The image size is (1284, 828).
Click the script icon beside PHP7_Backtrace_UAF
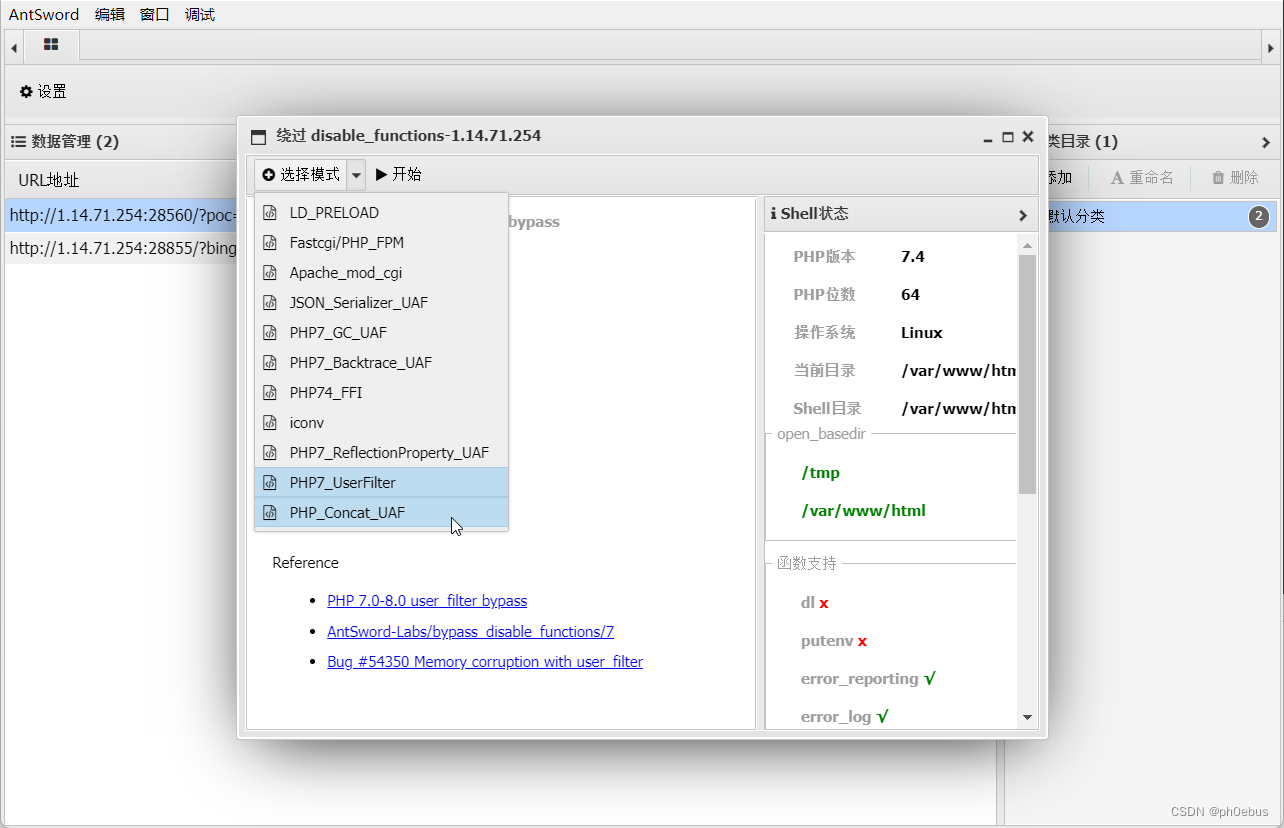pos(269,362)
